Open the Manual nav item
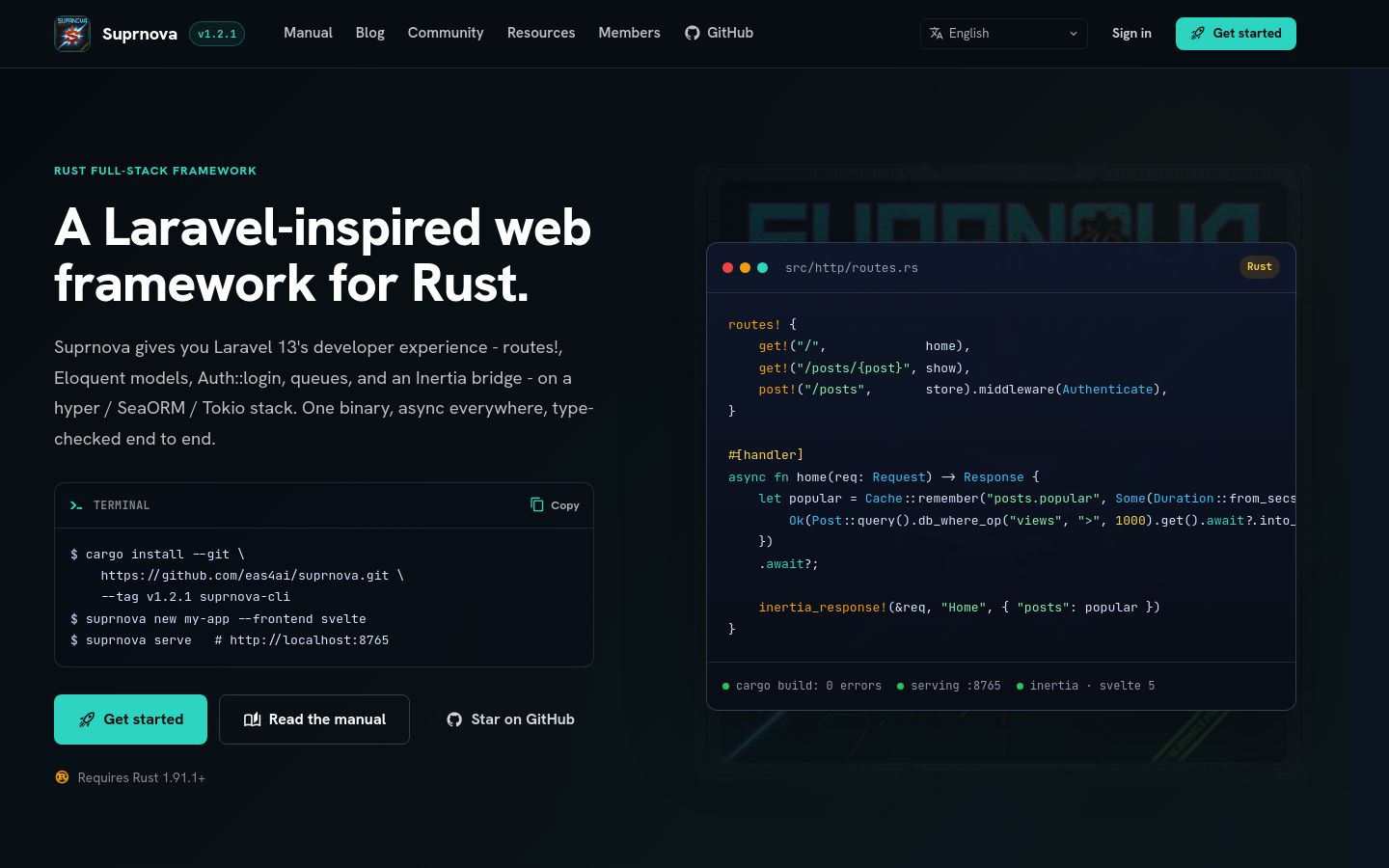 [308, 33]
